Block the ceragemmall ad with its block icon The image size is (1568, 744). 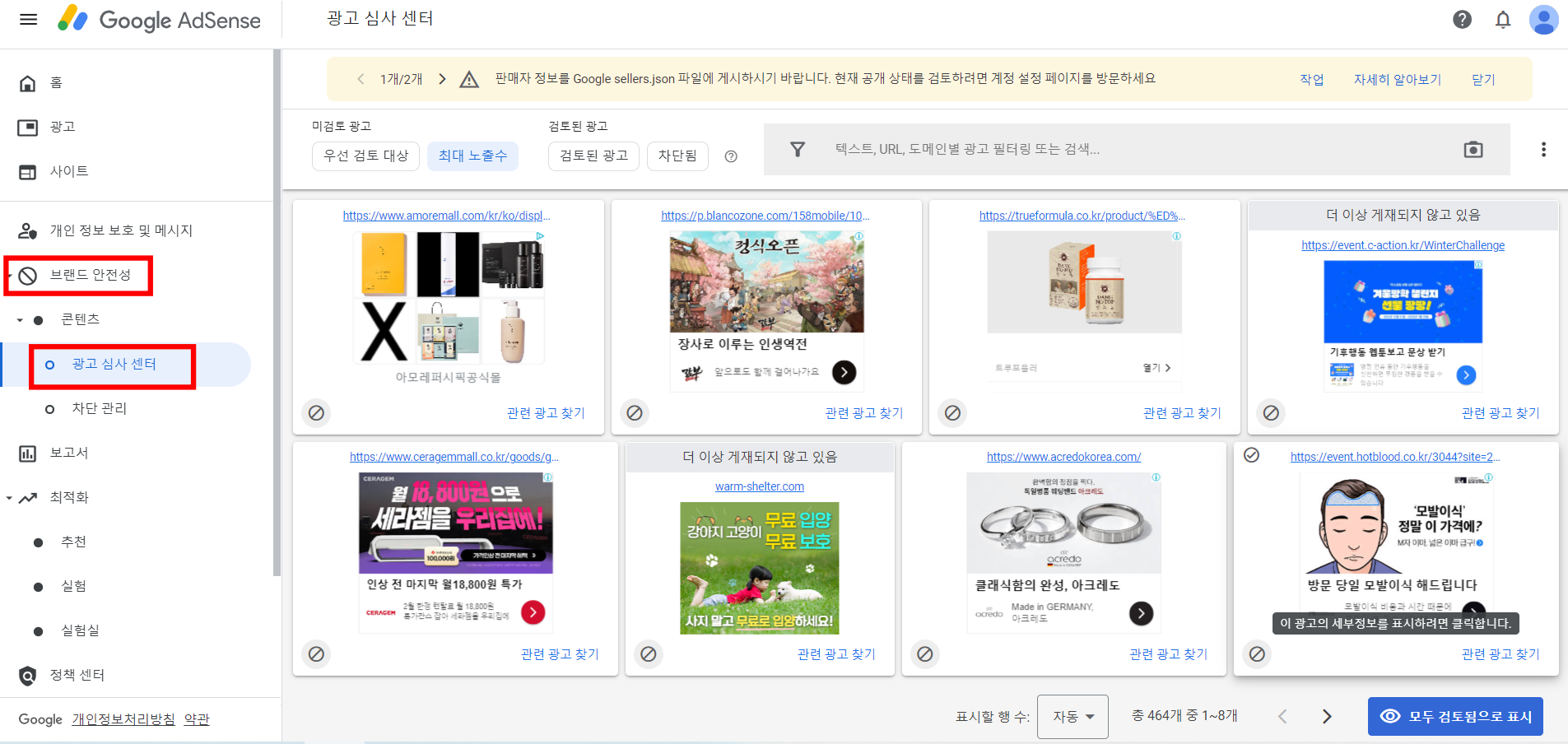coord(316,653)
